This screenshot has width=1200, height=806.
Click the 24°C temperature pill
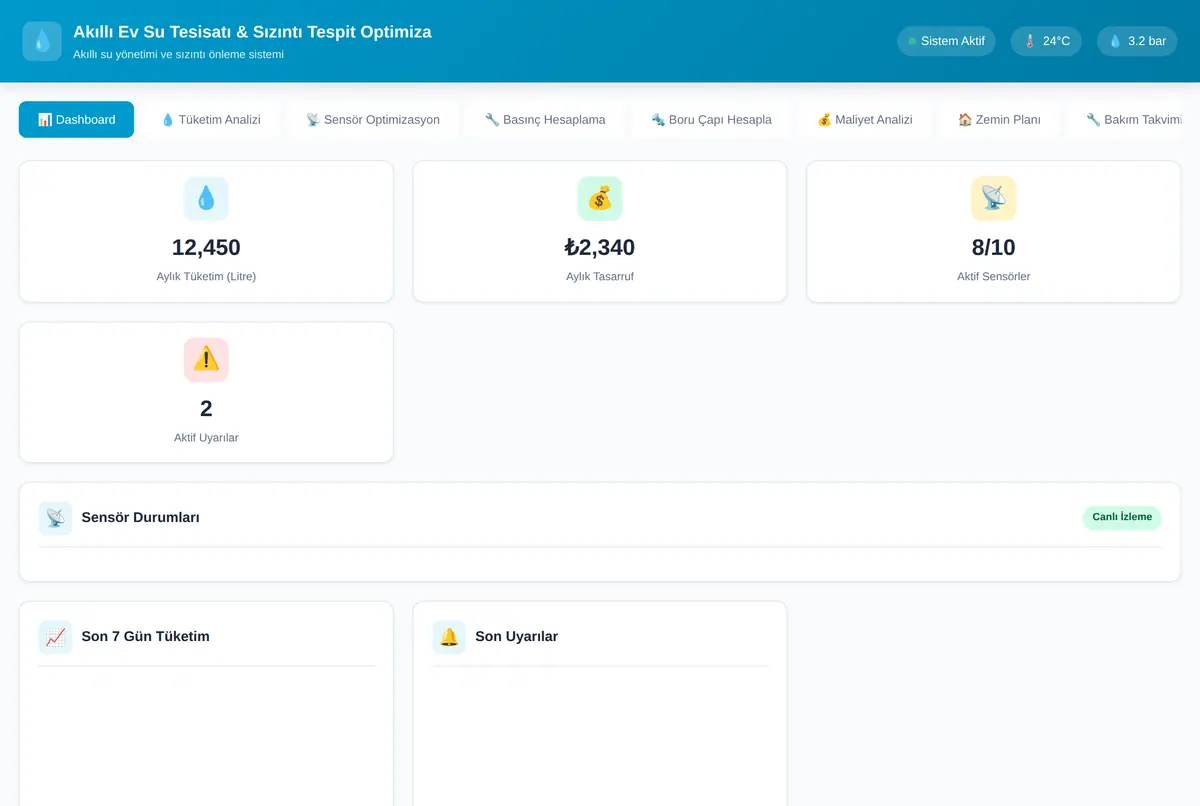coord(1046,41)
